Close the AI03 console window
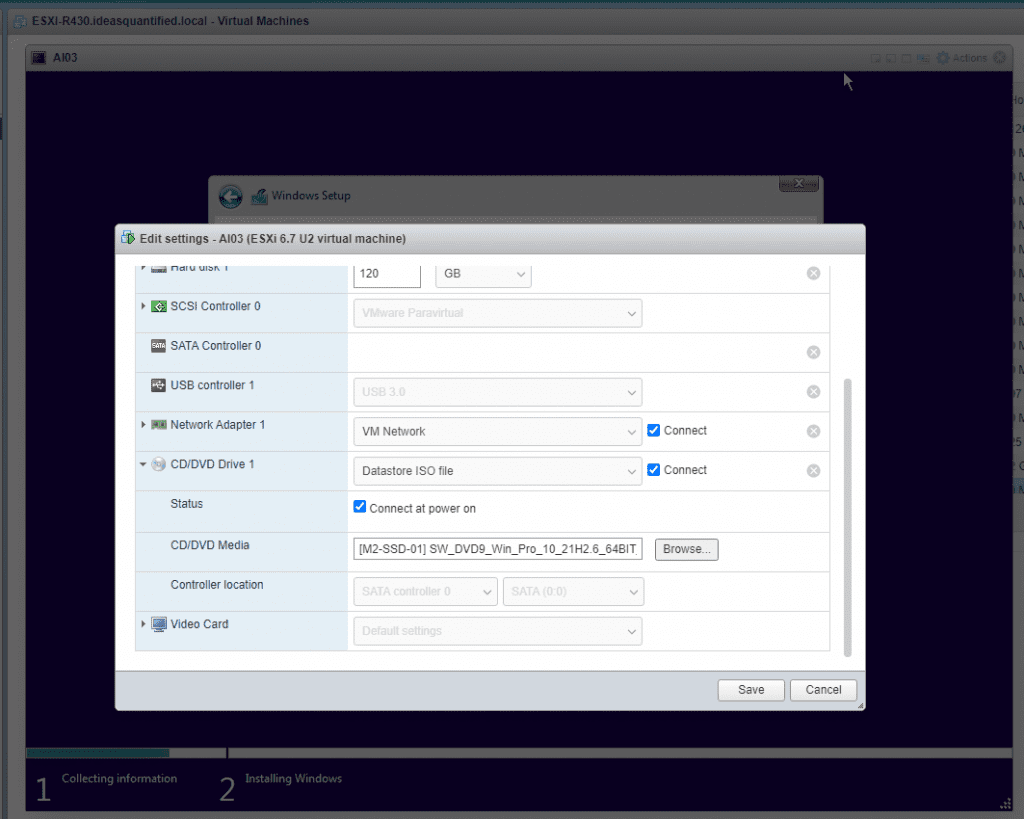 pyautogui.click(x=999, y=57)
